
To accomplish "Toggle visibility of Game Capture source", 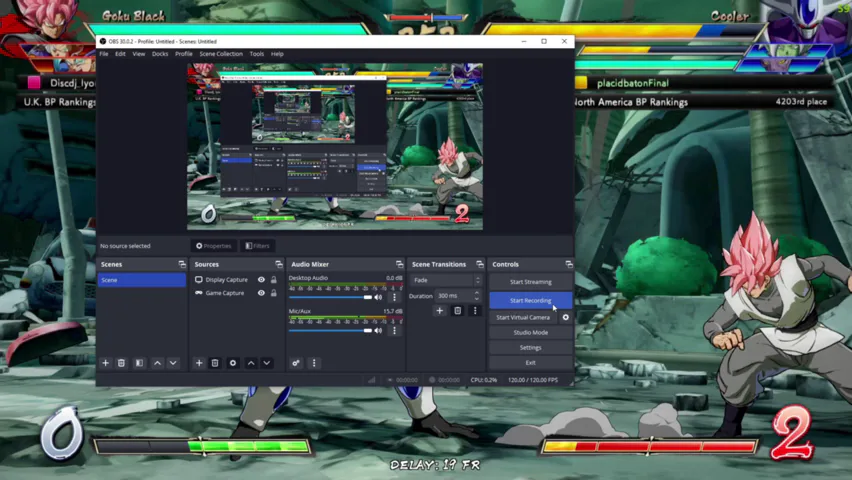I will [x=261, y=293].
